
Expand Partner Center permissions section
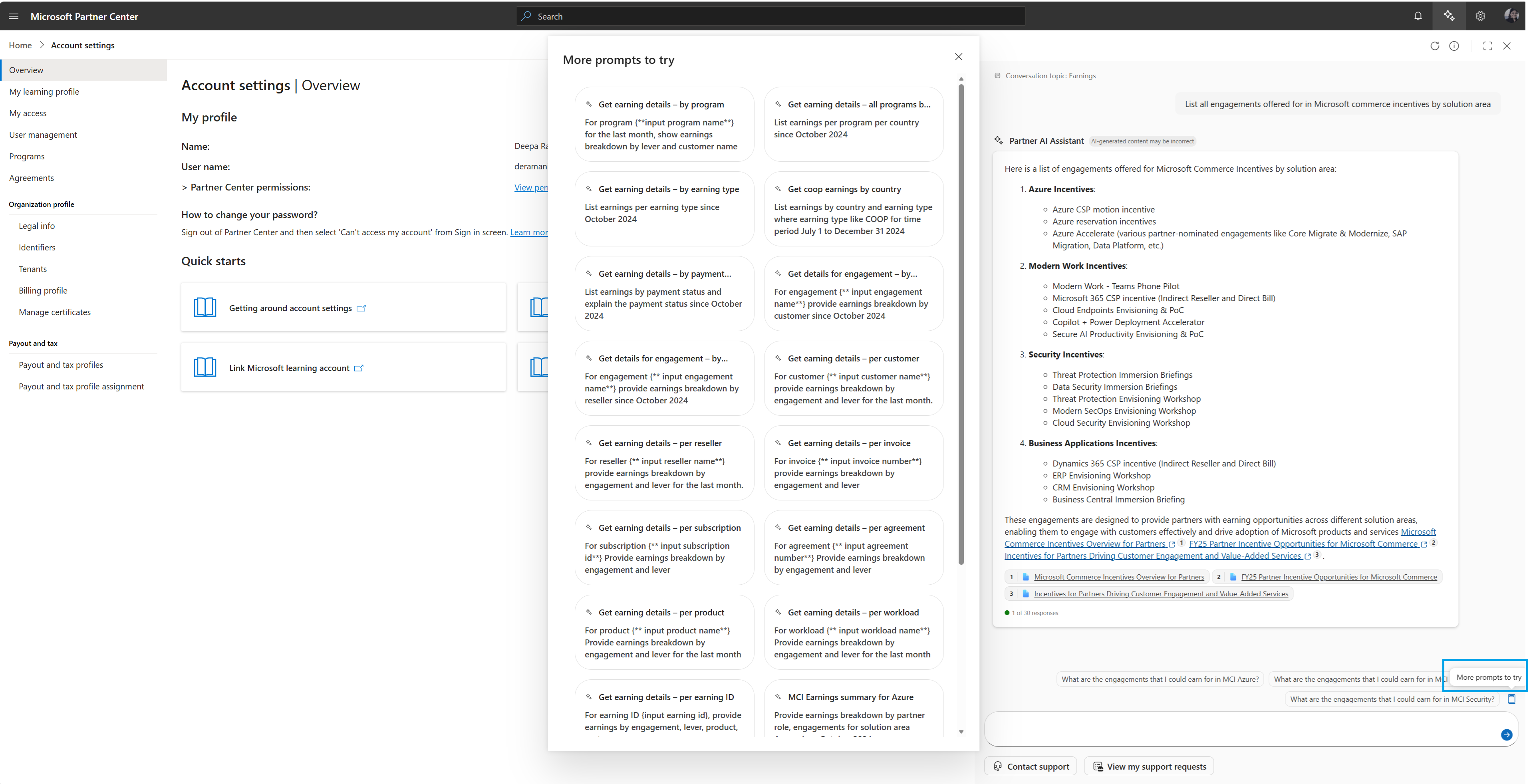(246, 187)
